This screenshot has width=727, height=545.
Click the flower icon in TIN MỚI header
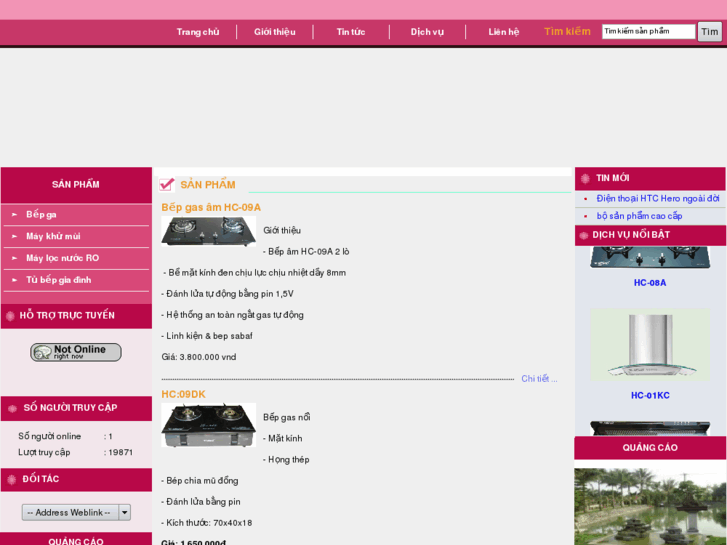point(585,178)
